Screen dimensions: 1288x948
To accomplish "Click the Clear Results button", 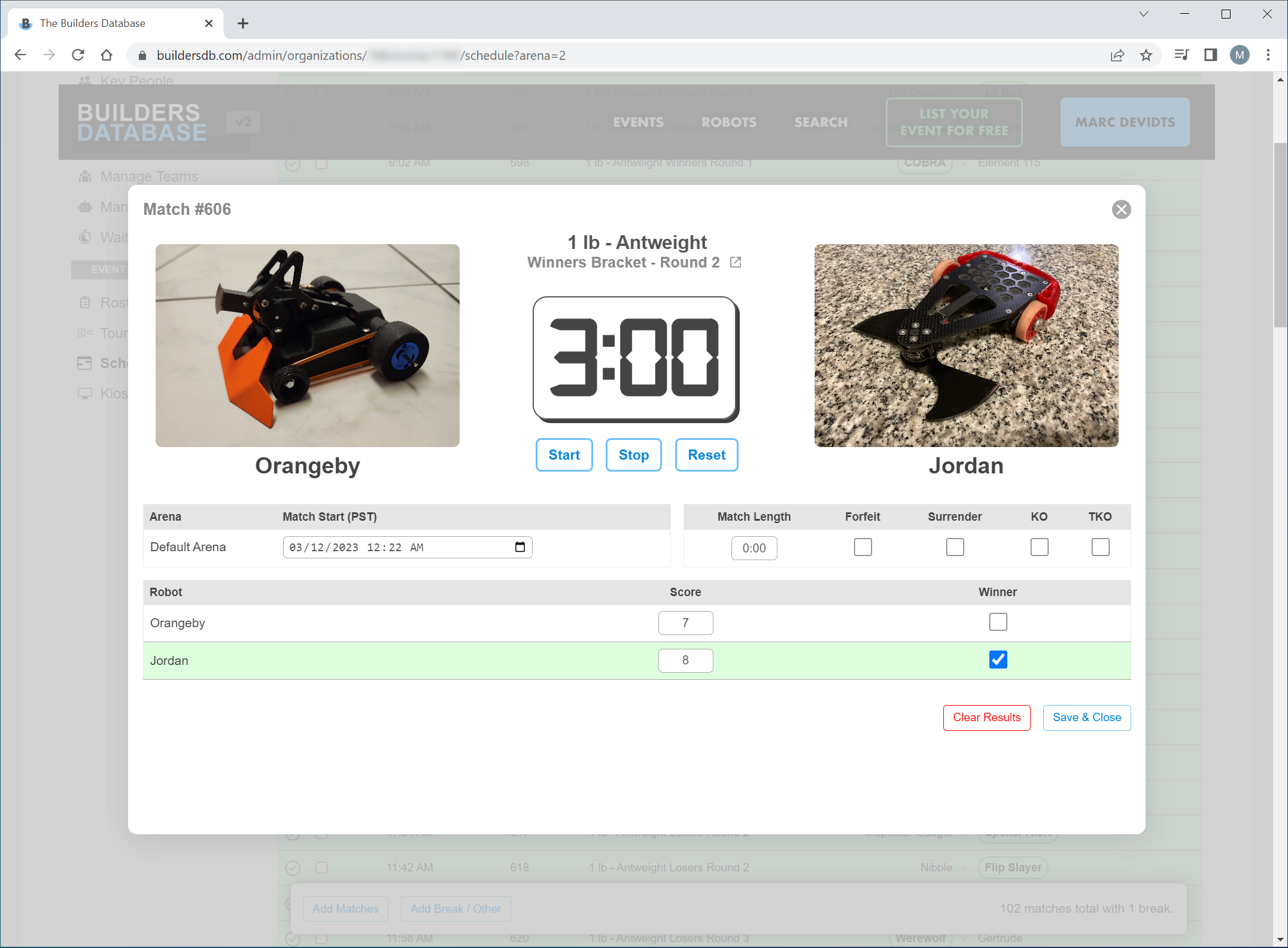I will pos(986,718).
